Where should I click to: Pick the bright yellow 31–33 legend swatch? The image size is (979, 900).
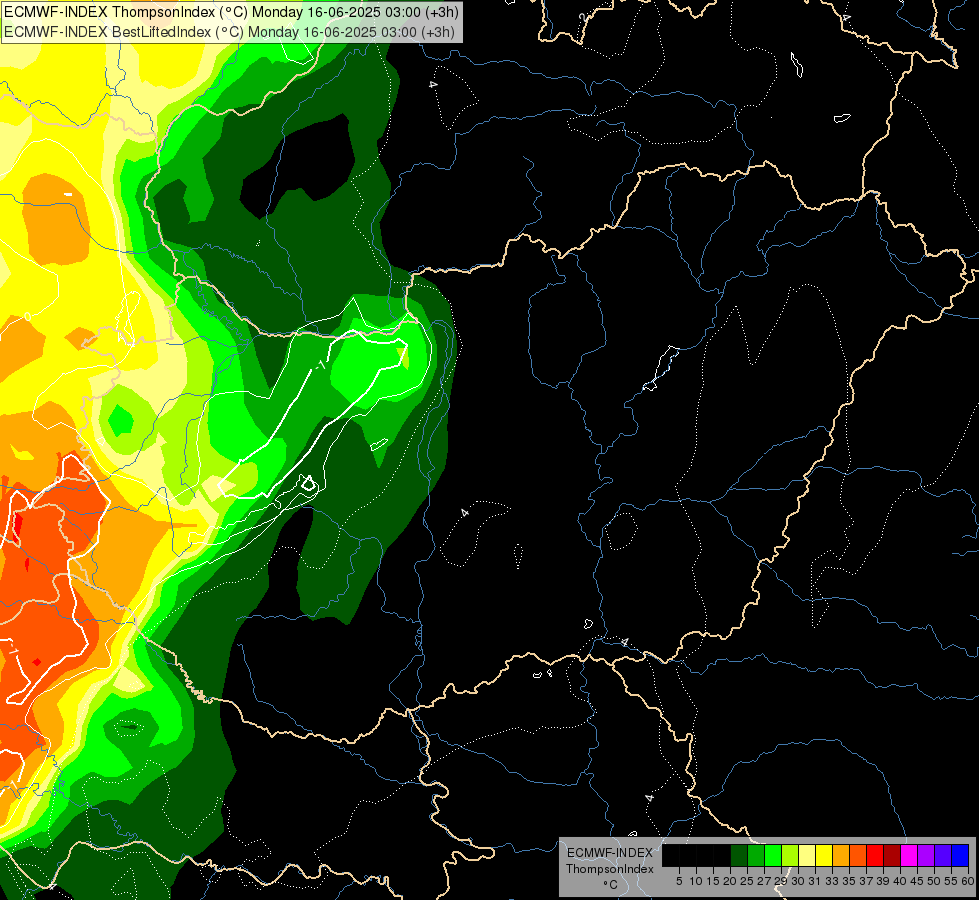coord(824,855)
